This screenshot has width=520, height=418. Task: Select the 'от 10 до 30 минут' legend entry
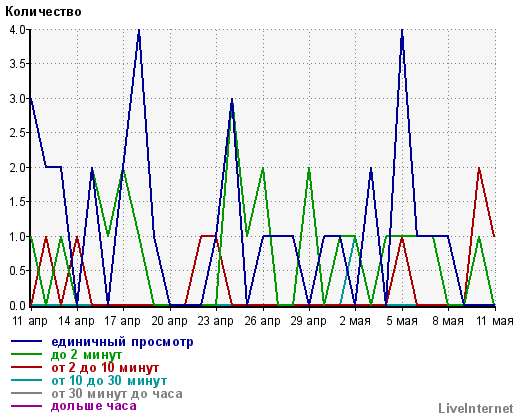coord(109,381)
